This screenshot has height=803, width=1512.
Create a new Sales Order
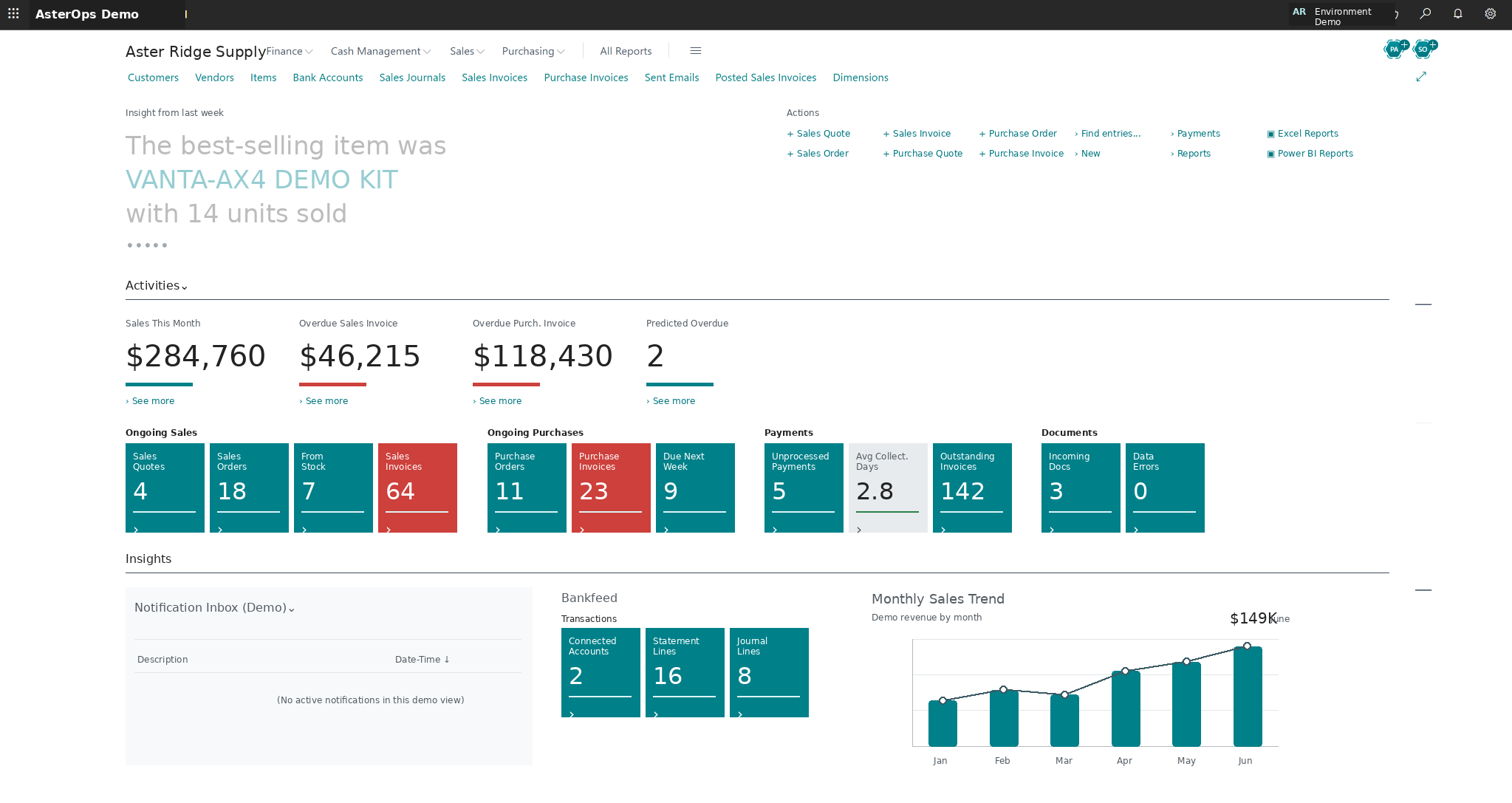818,154
